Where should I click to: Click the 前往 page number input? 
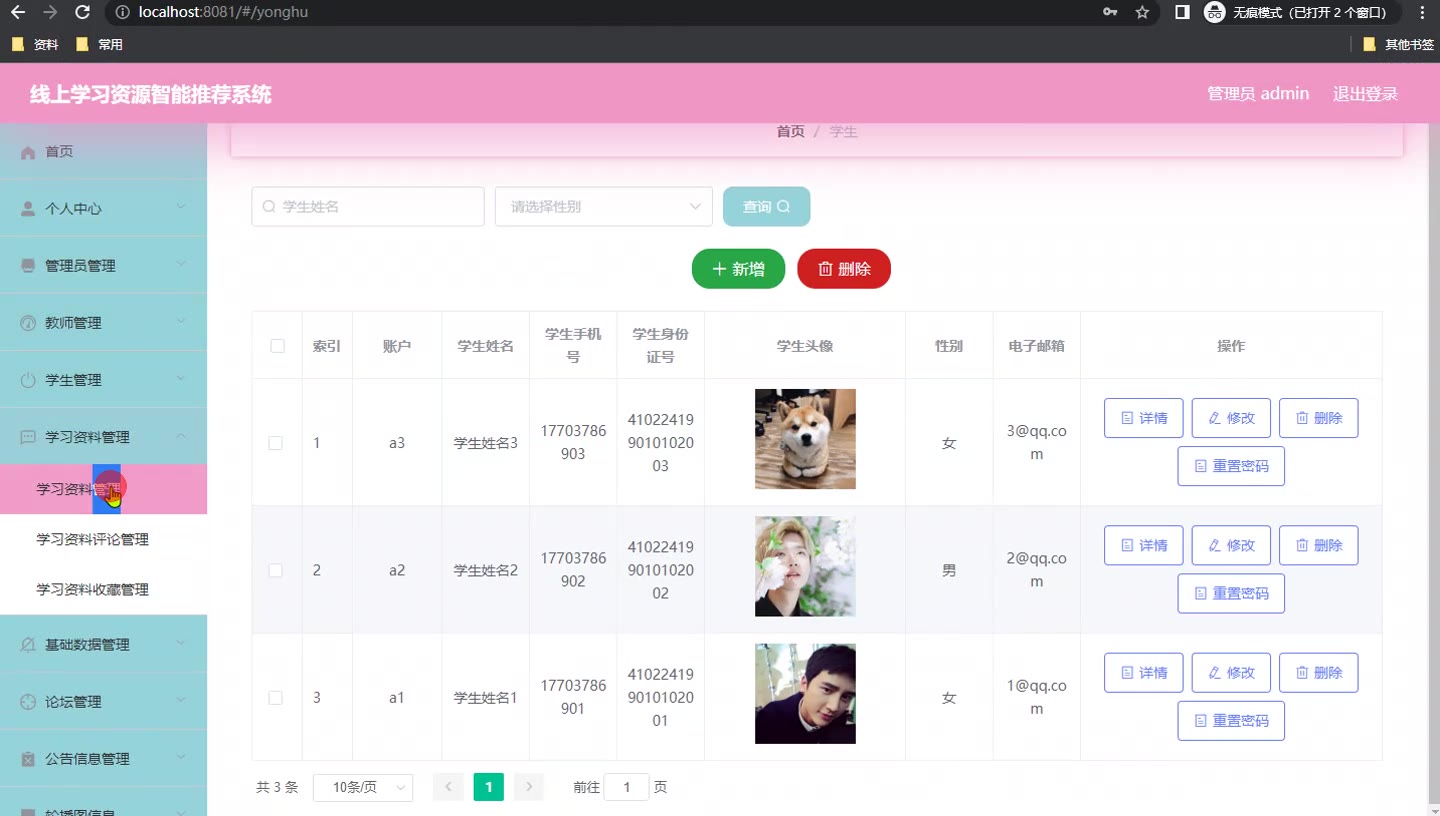(627, 788)
